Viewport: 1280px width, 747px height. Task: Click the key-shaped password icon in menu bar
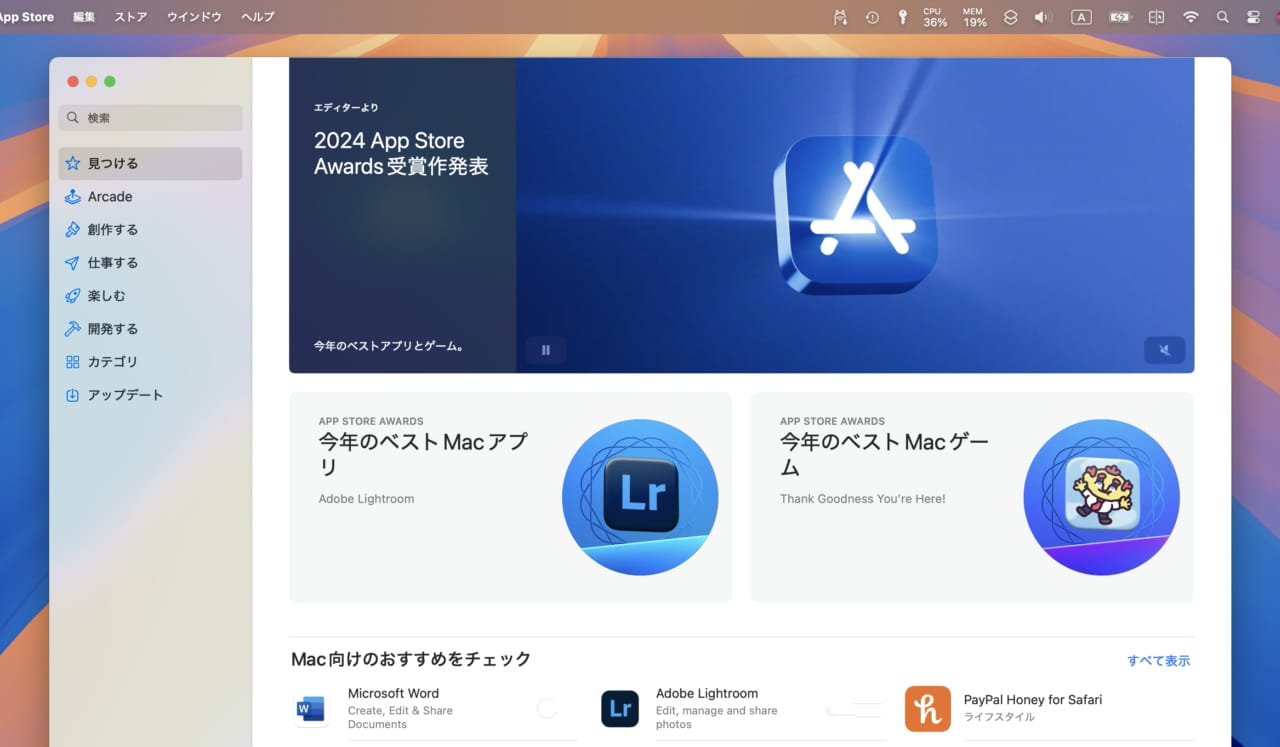tap(903, 17)
